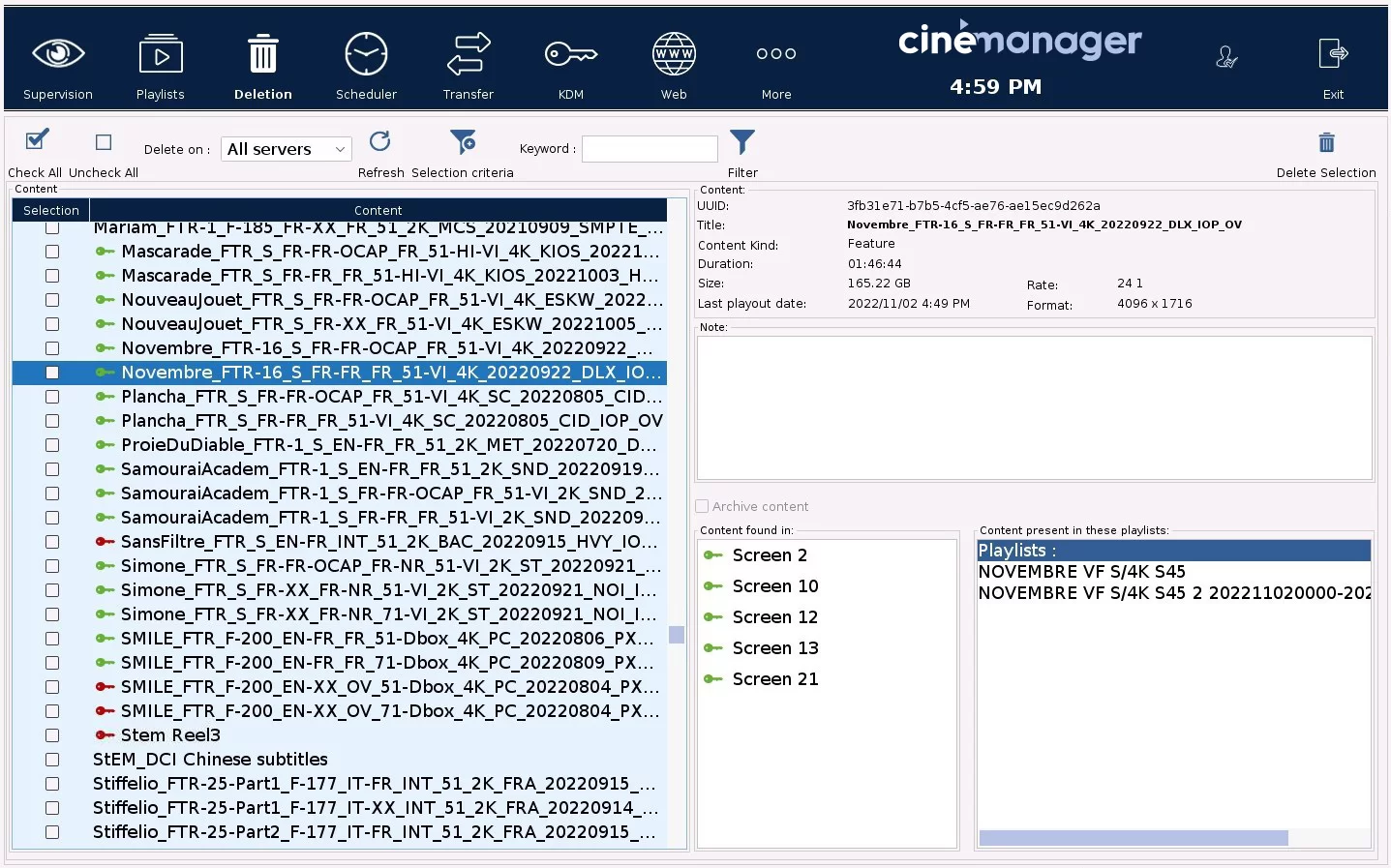The width and height of the screenshot is (1391, 868).
Task: Click the Exit button
Action: point(1333,55)
